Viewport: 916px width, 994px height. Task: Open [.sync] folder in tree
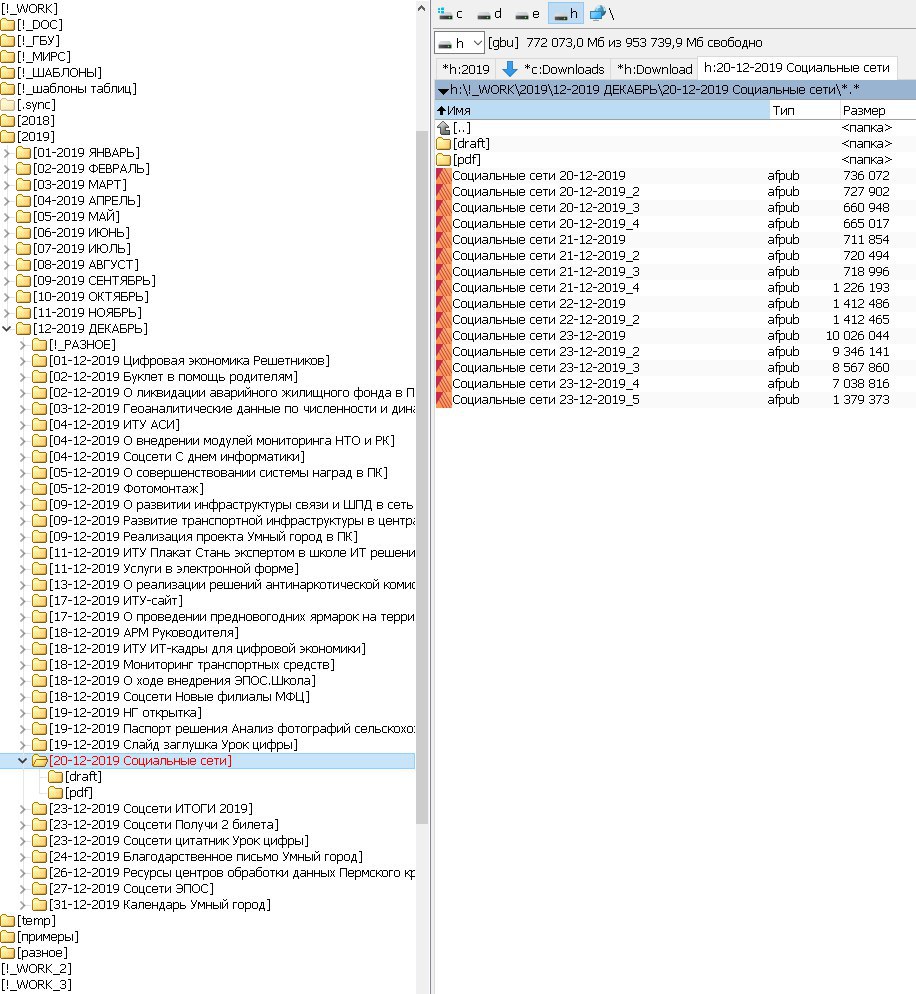point(29,105)
